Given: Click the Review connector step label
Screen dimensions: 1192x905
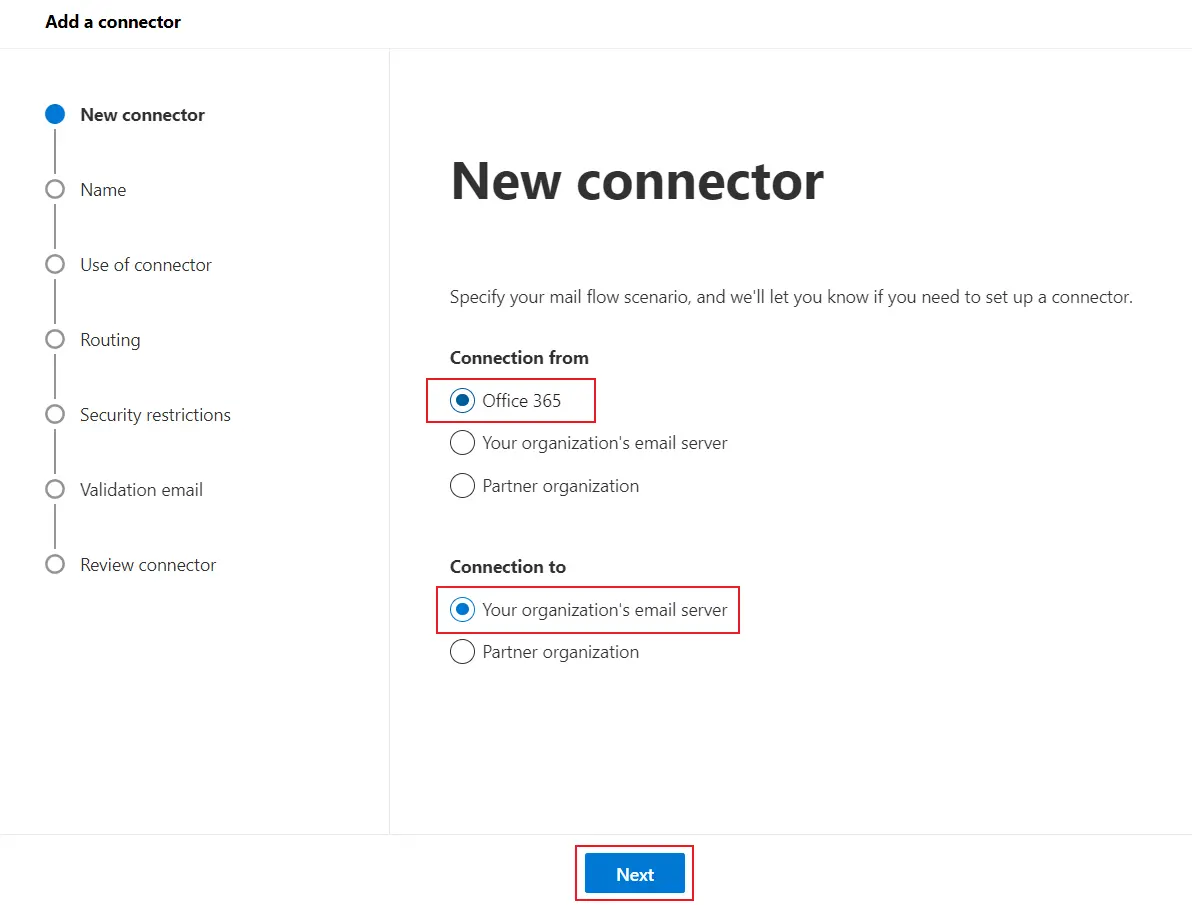Looking at the screenshot, I should point(147,564).
